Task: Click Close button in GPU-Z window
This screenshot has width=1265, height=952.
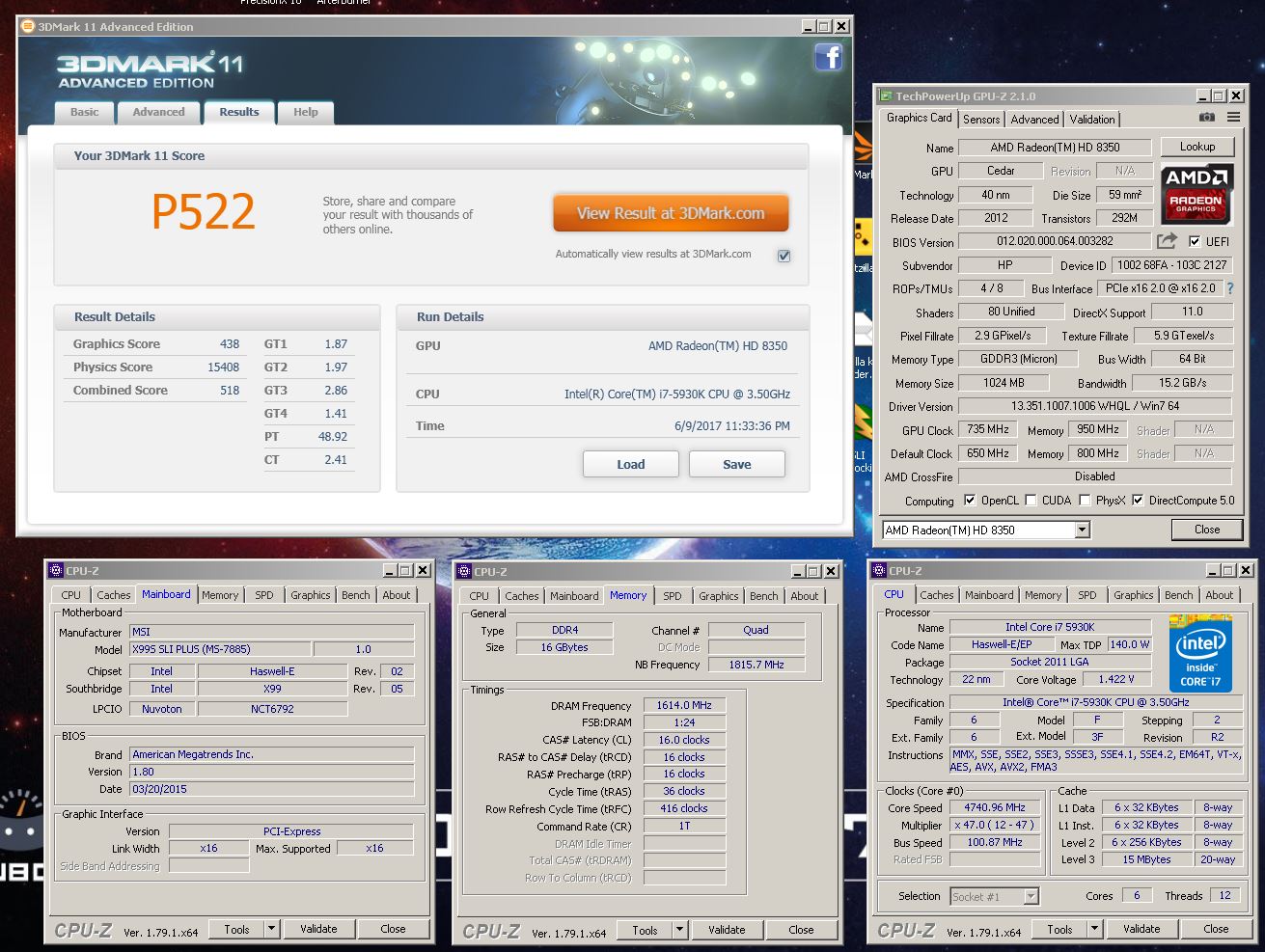Action: 1207,530
